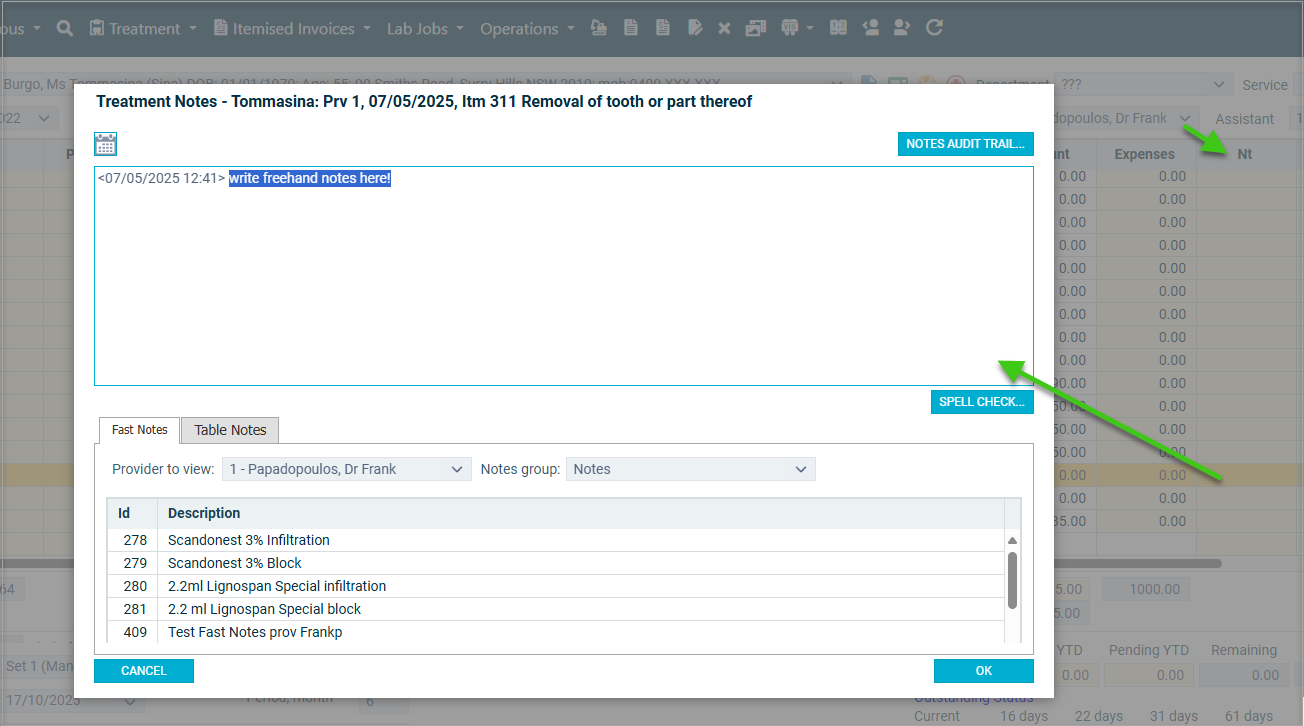The width and height of the screenshot is (1304, 726).
Task: Select fast note 281 Lignospan Special block
Action: tap(556, 609)
